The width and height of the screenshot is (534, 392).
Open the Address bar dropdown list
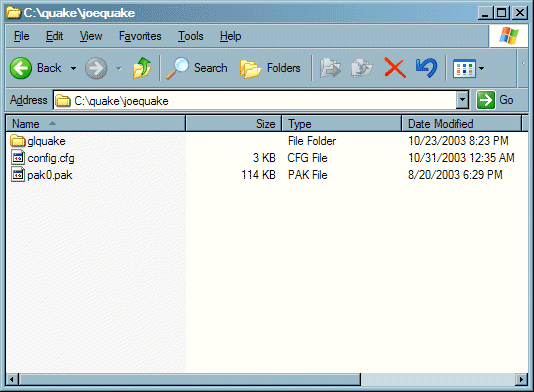point(462,100)
